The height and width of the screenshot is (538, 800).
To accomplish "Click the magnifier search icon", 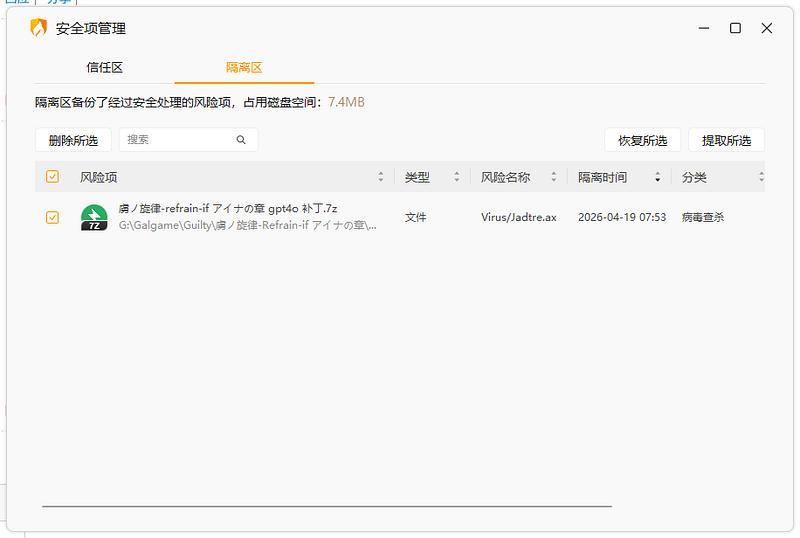I will pyautogui.click(x=241, y=140).
